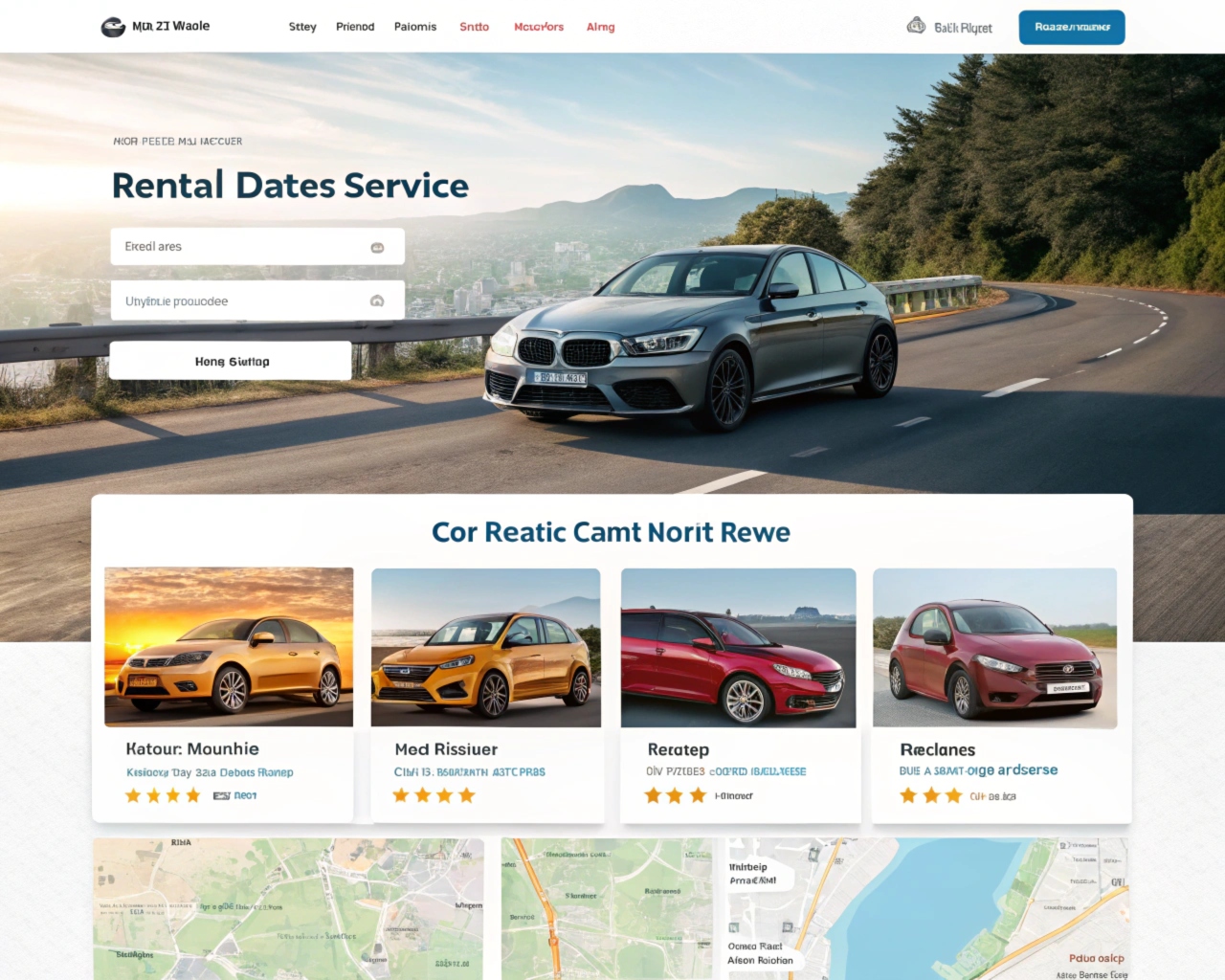The height and width of the screenshot is (980, 1225).
Task: Click the Katour Mounhie car title
Action: (192, 748)
